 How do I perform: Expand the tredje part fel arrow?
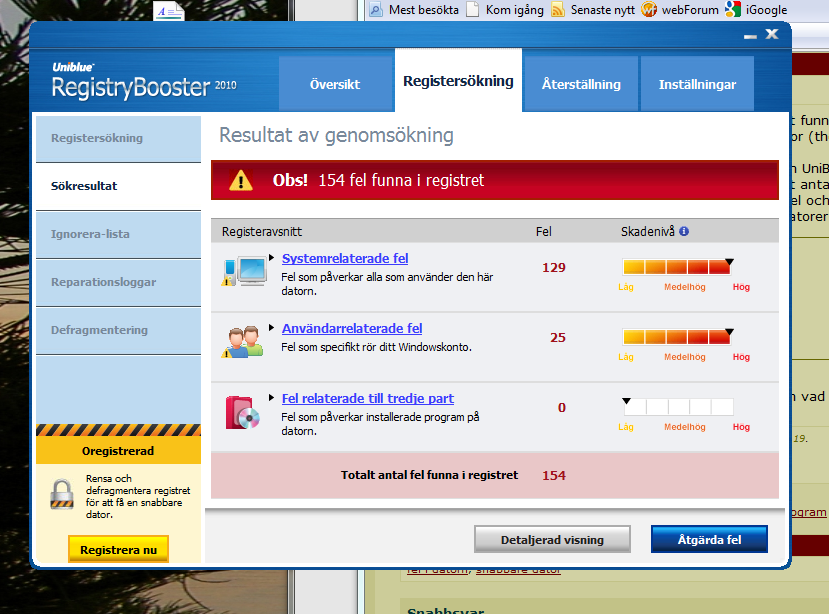click(271, 398)
